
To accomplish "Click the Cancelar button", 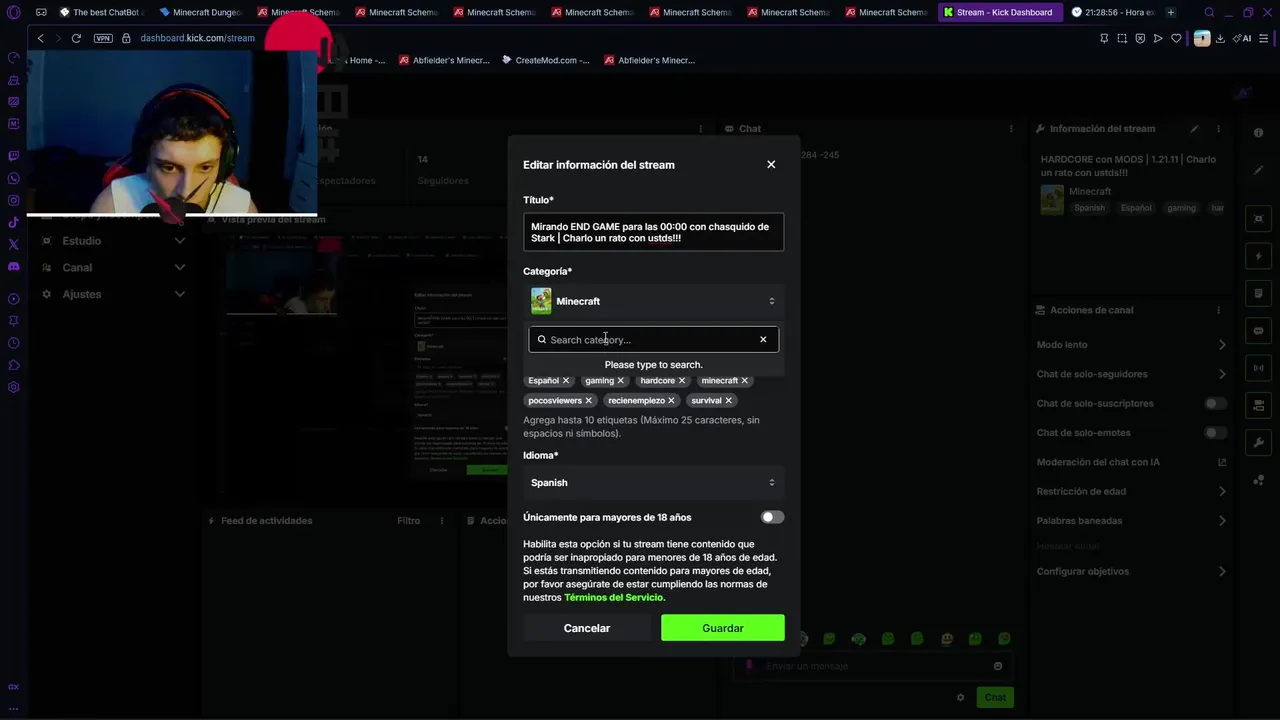I will [x=587, y=628].
